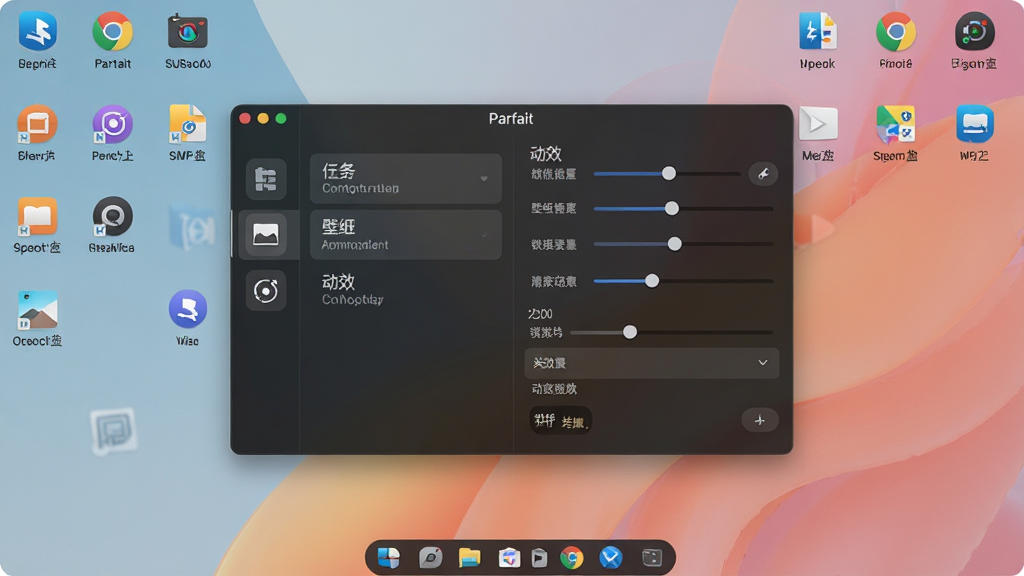Select the Blerrjt orange desktop icon
Screen dimensions: 1024x576
[x=37, y=124]
